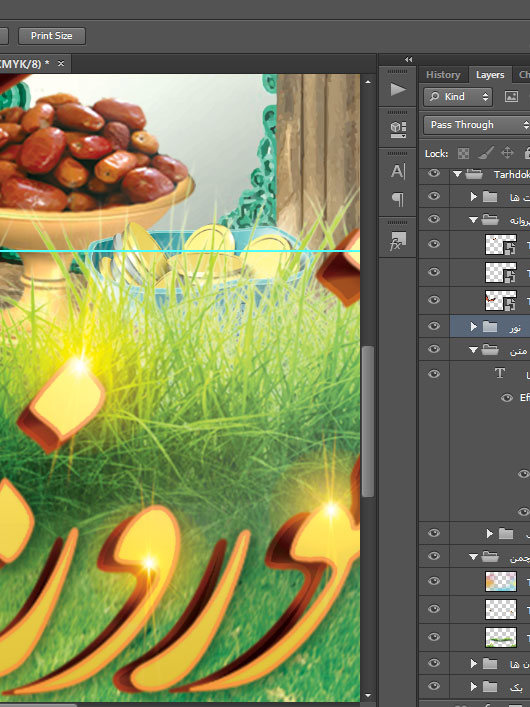This screenshot has width=530, height=707.
Task: Hide the متن group
Action: [434, 349]
